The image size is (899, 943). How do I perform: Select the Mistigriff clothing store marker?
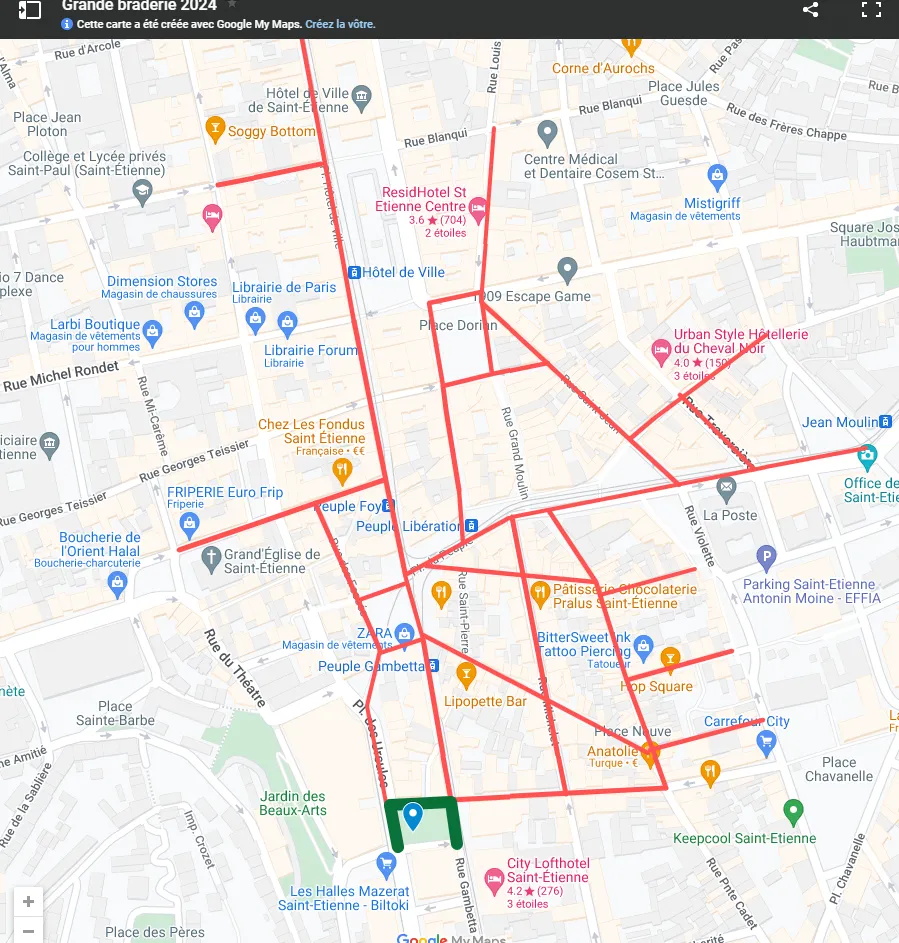(x=717, y=178)
